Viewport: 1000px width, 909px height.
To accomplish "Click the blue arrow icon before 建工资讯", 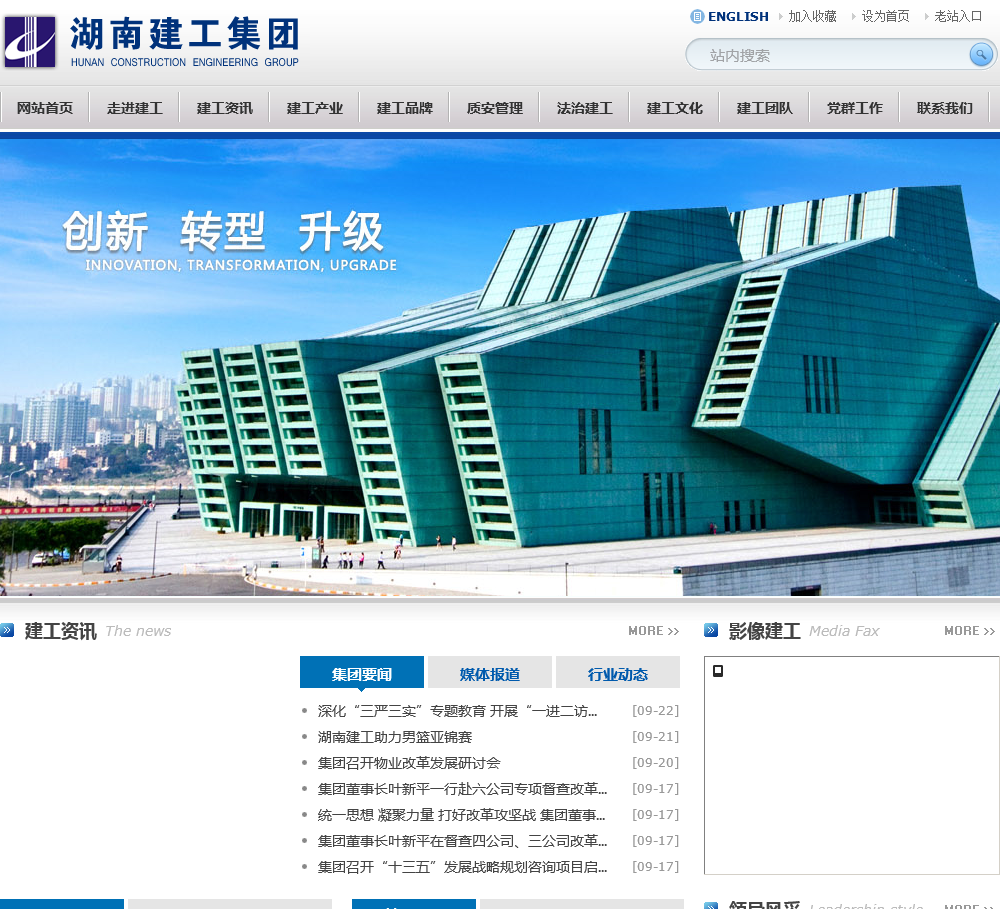I will tap(7, 630).
